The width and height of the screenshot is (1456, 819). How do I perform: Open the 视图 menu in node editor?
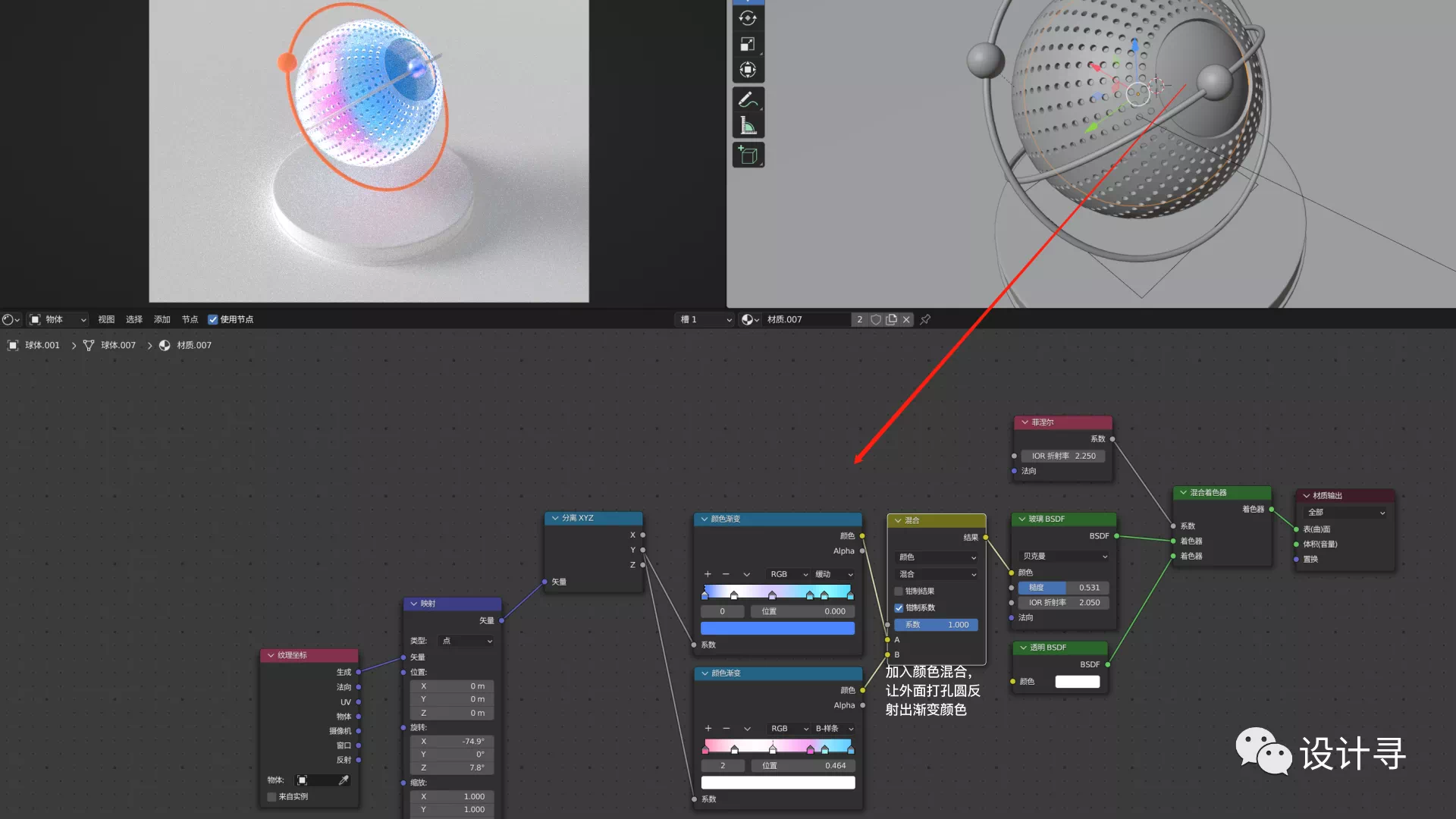106,319
